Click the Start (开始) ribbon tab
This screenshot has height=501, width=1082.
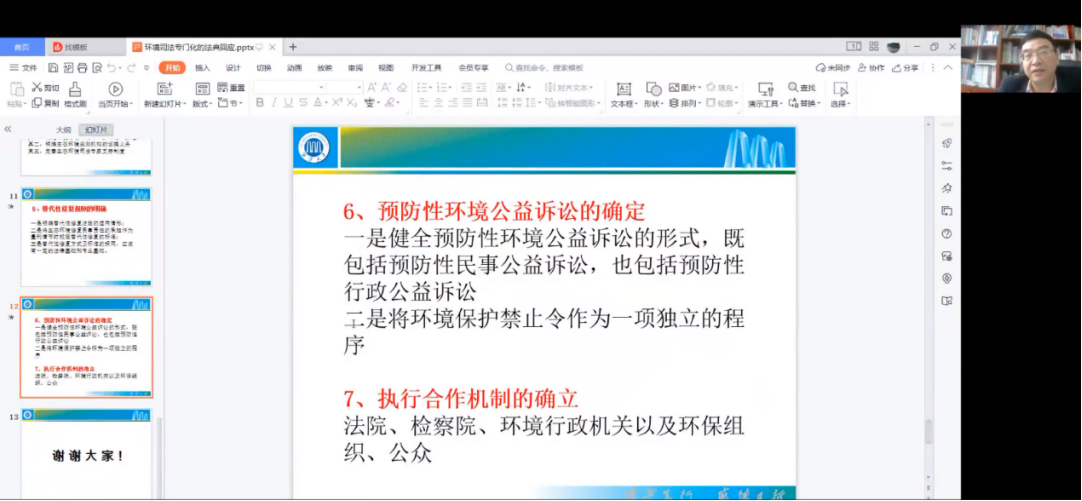click(x=172, y=68)
